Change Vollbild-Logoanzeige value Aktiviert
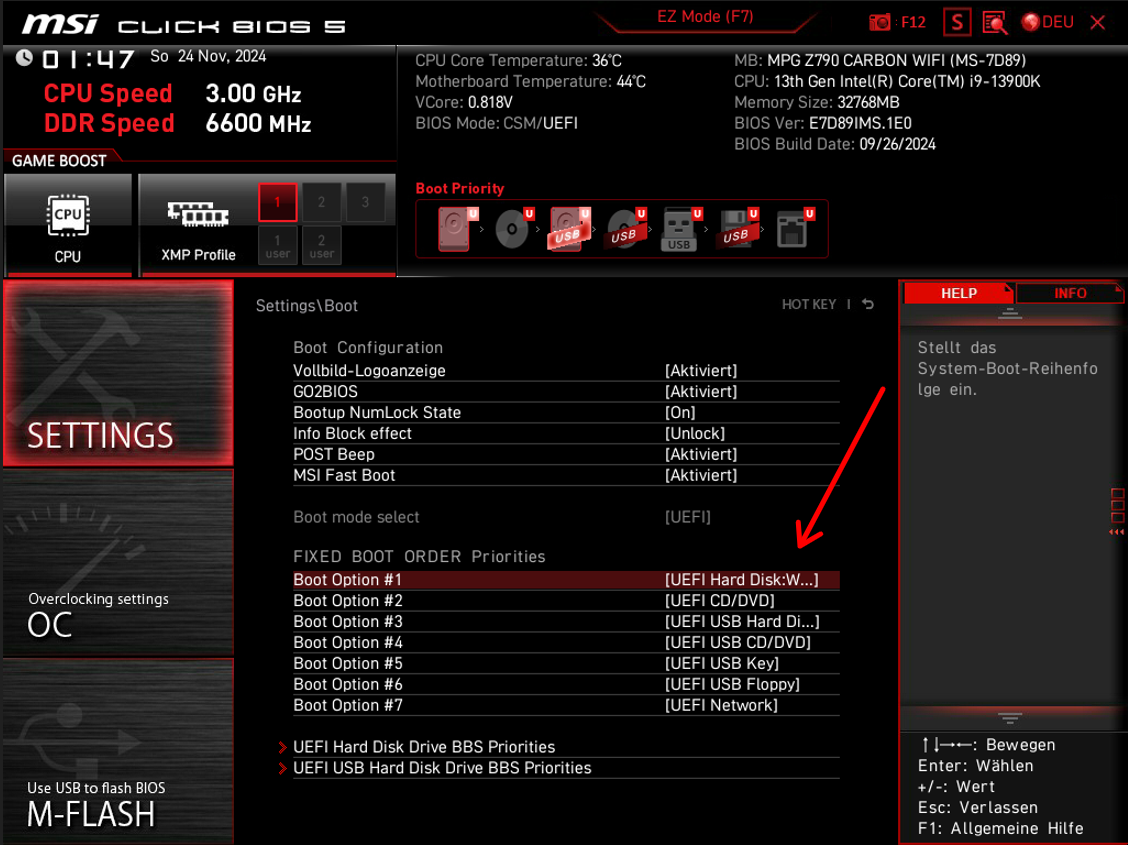The image size is (1128, 845). coord(701,371)
